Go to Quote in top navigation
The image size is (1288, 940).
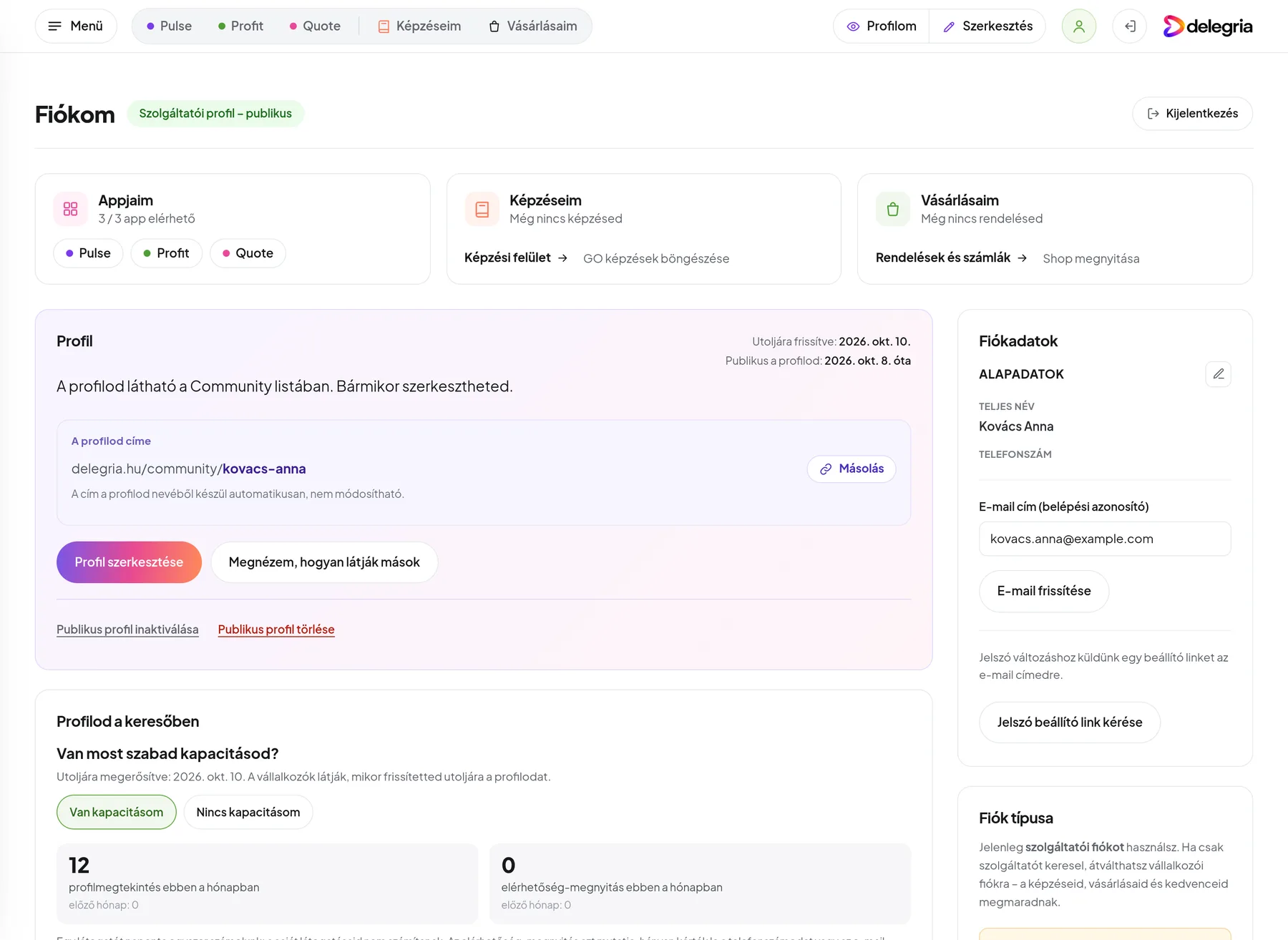[x=315, y=26]
